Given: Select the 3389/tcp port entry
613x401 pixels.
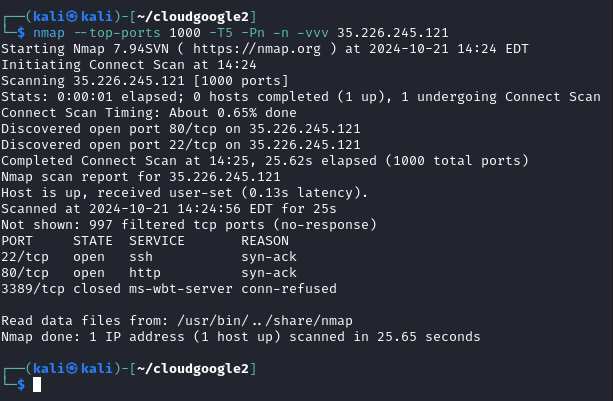Looking at the screenshot, I should pos(34,289).
